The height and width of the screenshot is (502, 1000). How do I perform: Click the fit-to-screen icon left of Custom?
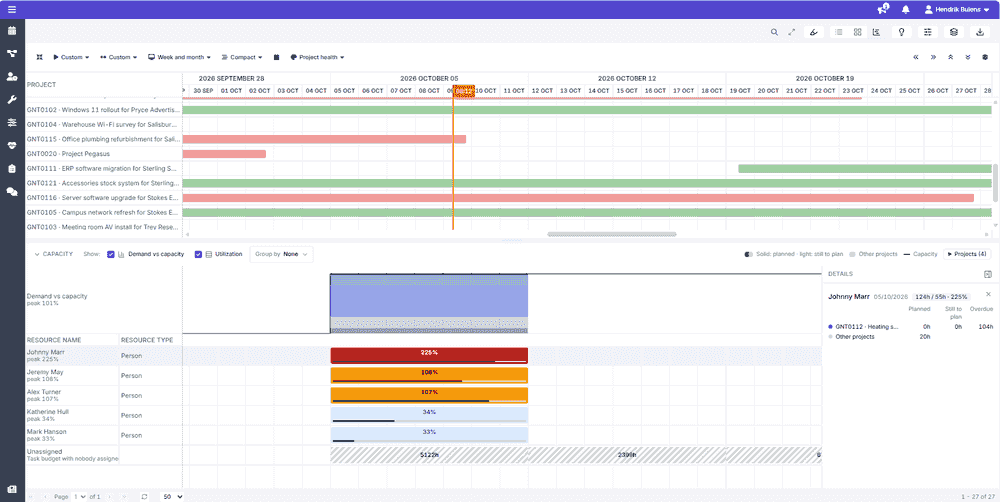(40, 57)
